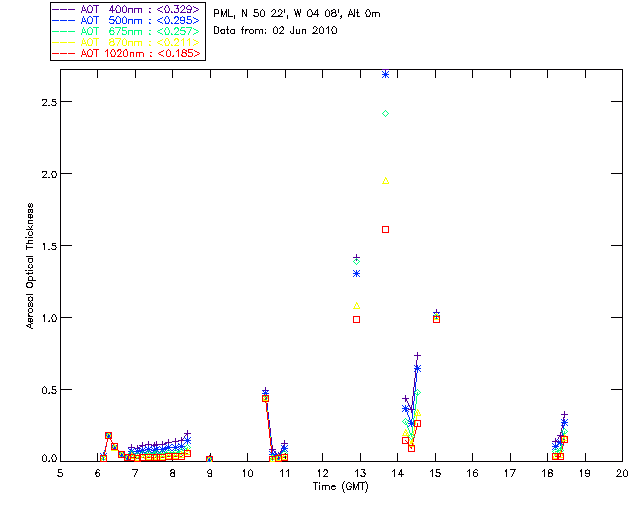Image resolution: width=640 pixels, height=512 pixels.
Task: Click the red square marker near 1.6
Action: pos(385,229)
